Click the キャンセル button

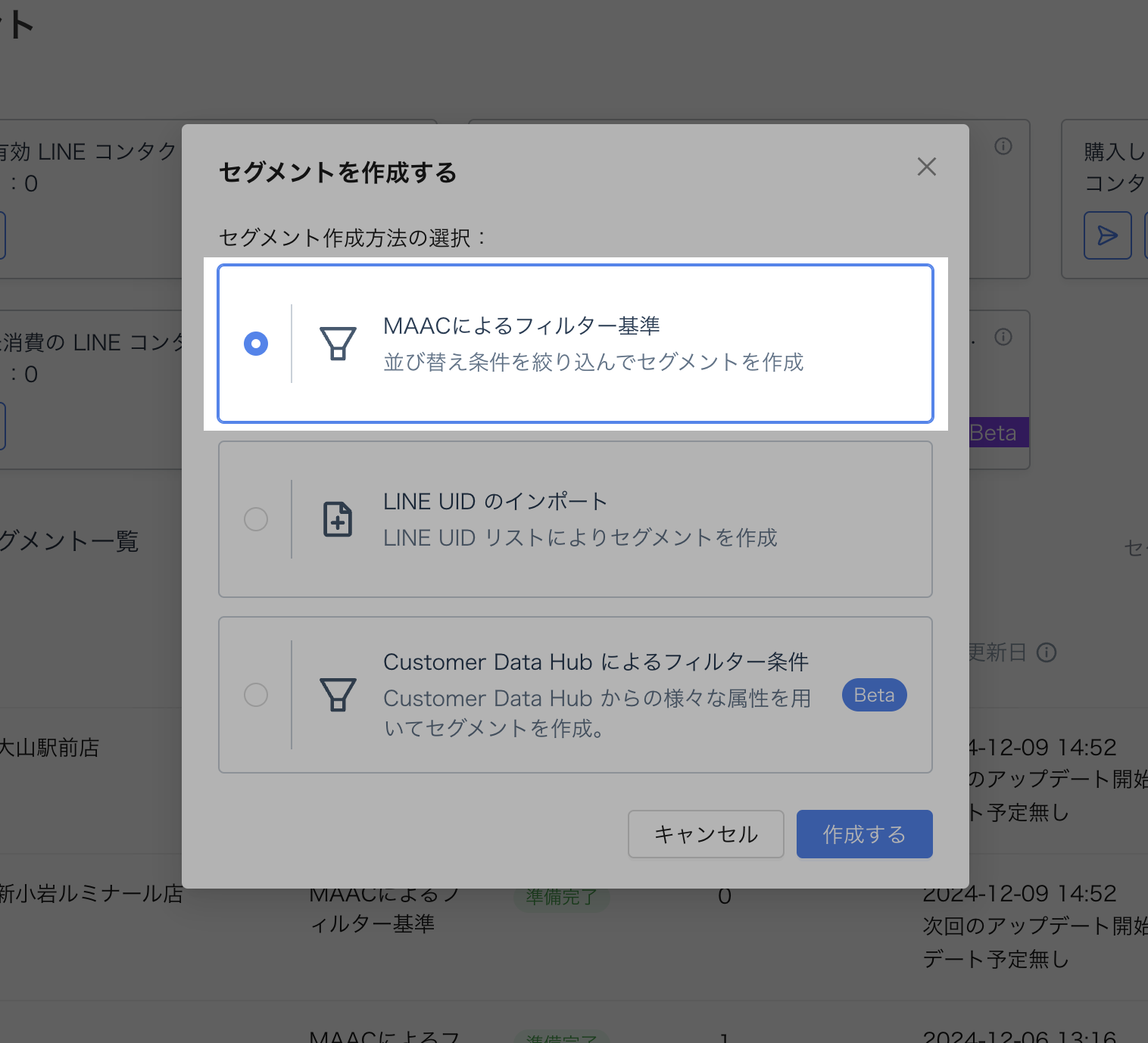coord(706,834)
